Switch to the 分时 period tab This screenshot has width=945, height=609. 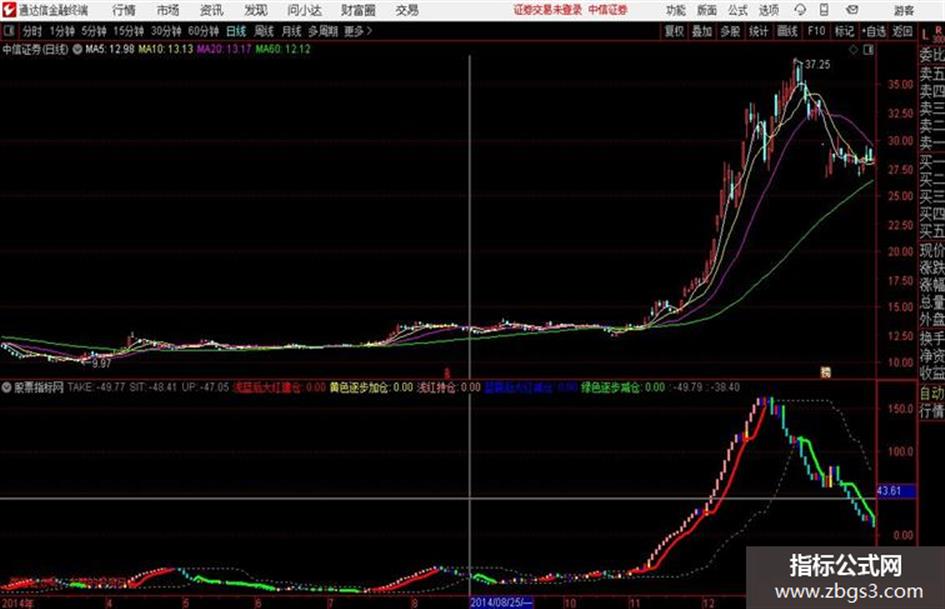(32, 31)
